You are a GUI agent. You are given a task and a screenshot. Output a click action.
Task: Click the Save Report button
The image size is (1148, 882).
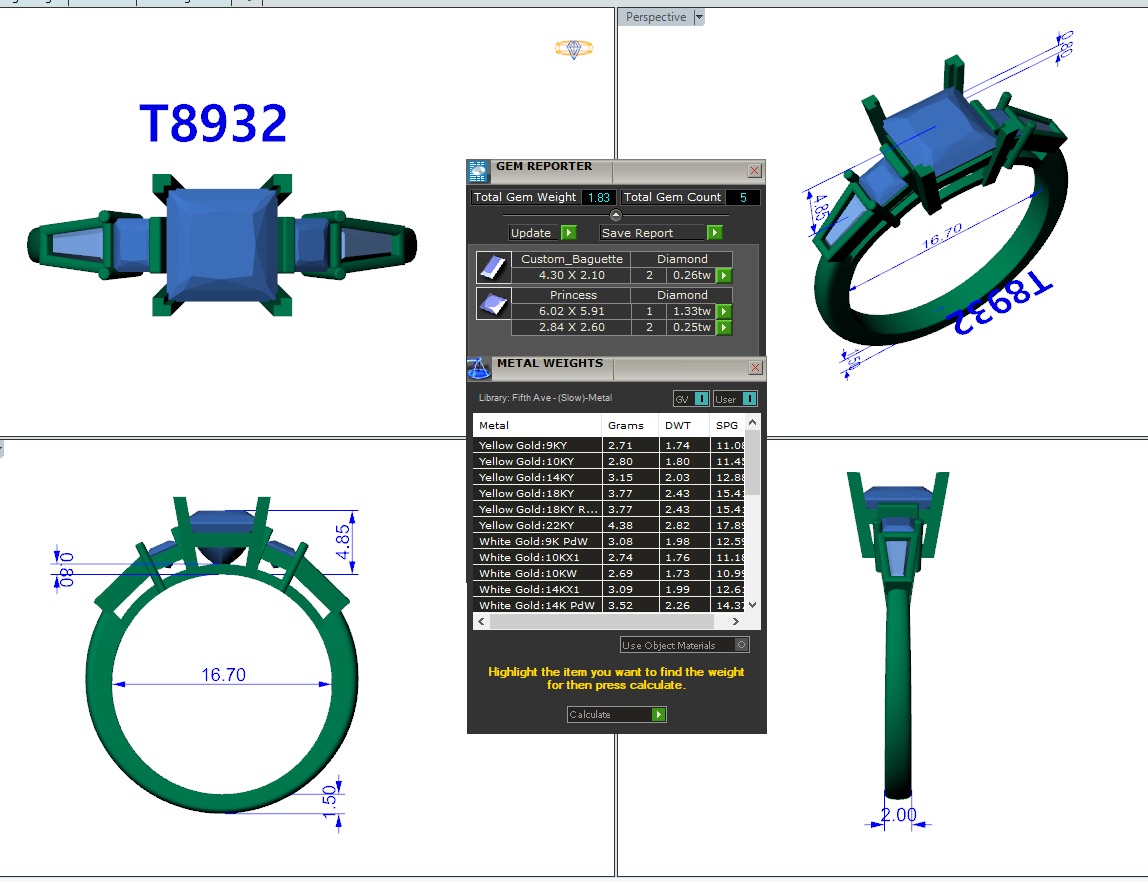[714, 233]
